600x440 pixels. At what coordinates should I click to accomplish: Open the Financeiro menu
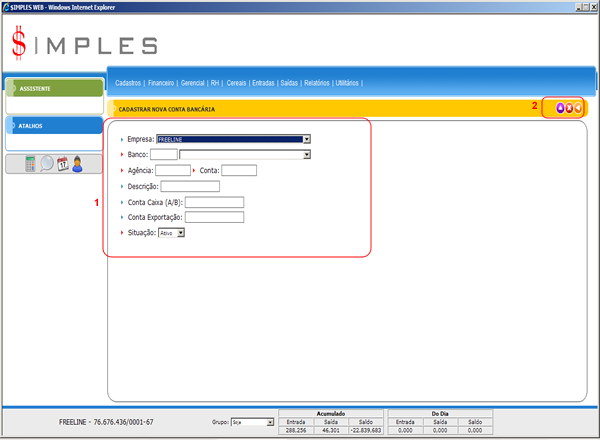164,83
